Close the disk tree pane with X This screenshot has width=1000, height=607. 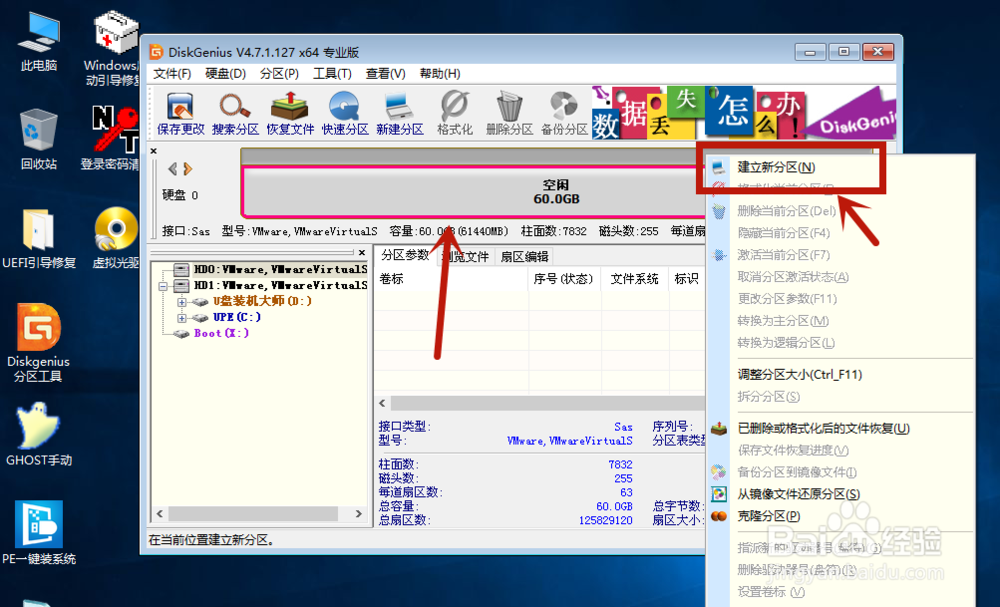point(362,252)
